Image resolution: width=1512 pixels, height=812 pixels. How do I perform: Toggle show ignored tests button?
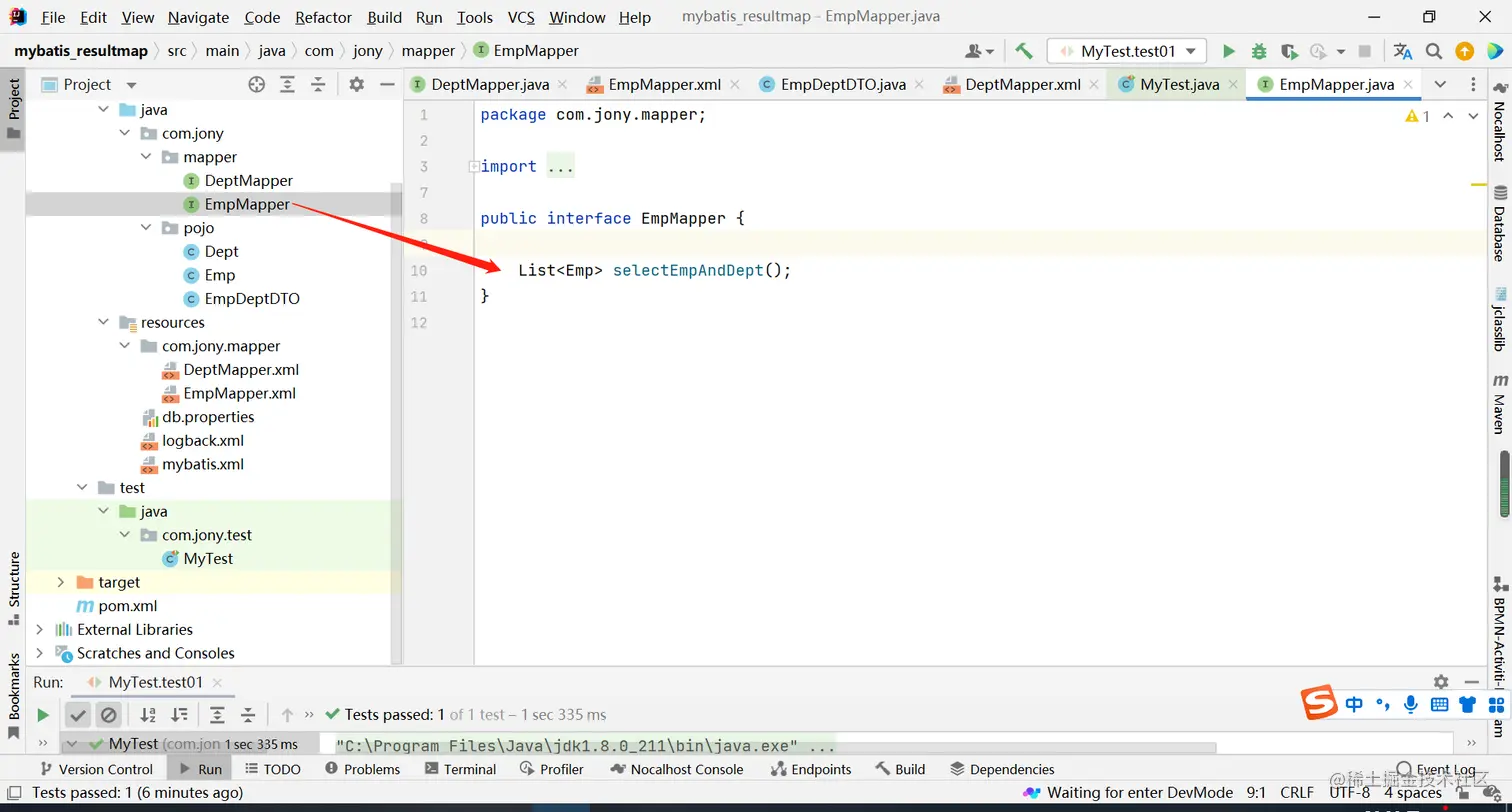coord(109,715)
